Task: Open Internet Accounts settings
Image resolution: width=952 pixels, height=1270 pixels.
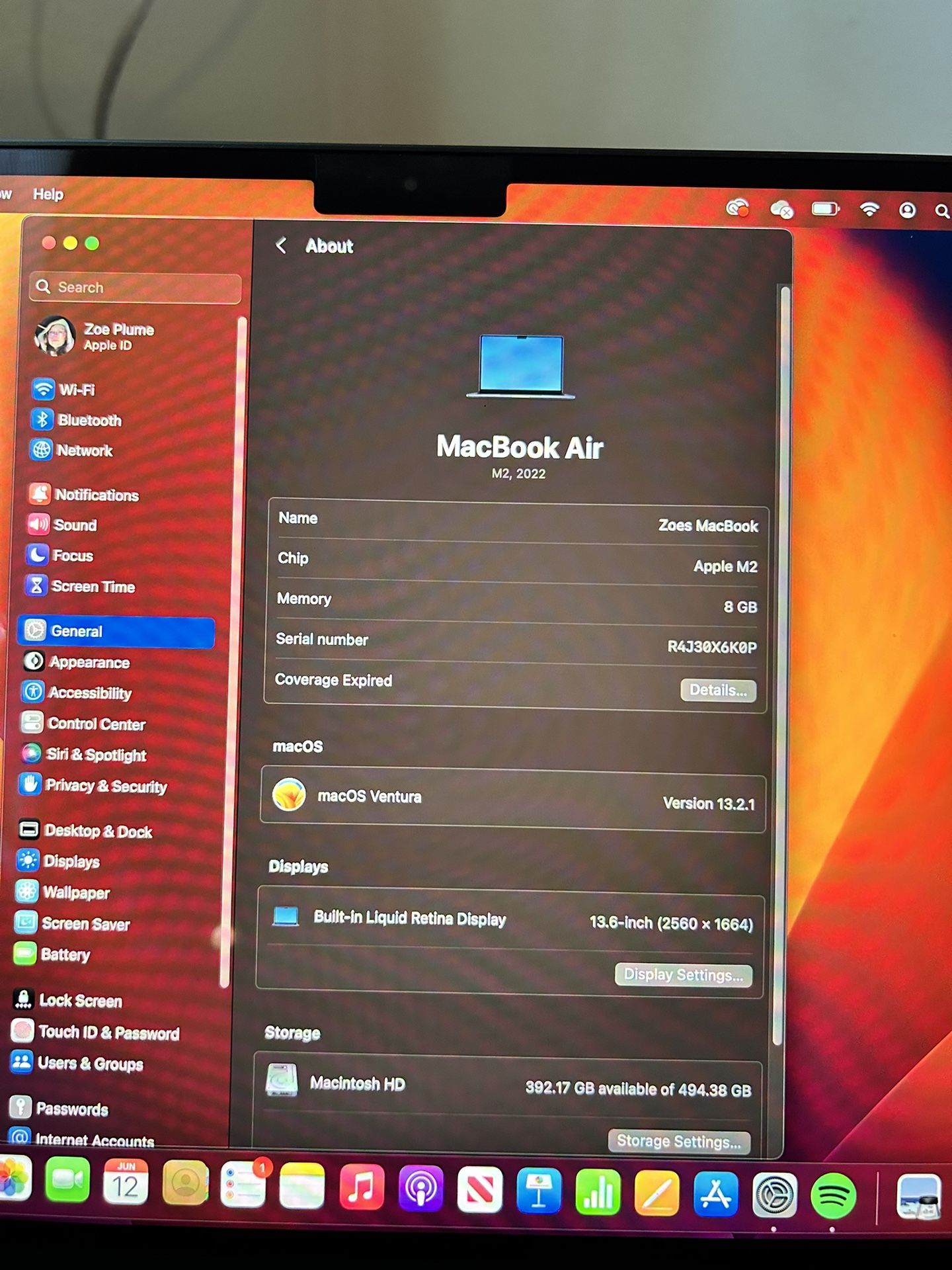Action: coord(82,1139)
